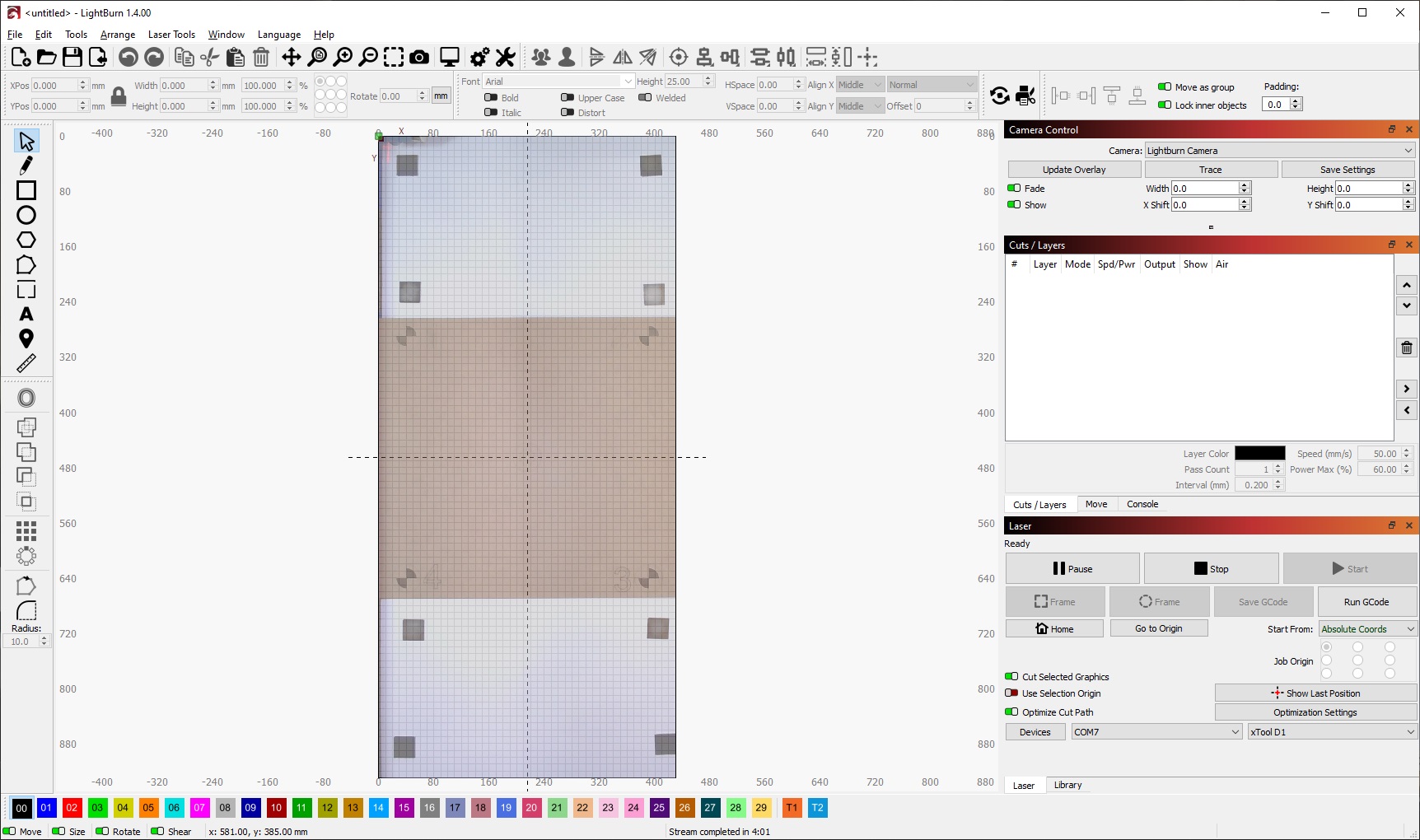The height and width of the screenshot is (840, 1420).
Task: Click the Redo arrow icon
Action: pyautogui.click(x=154, y=57)
